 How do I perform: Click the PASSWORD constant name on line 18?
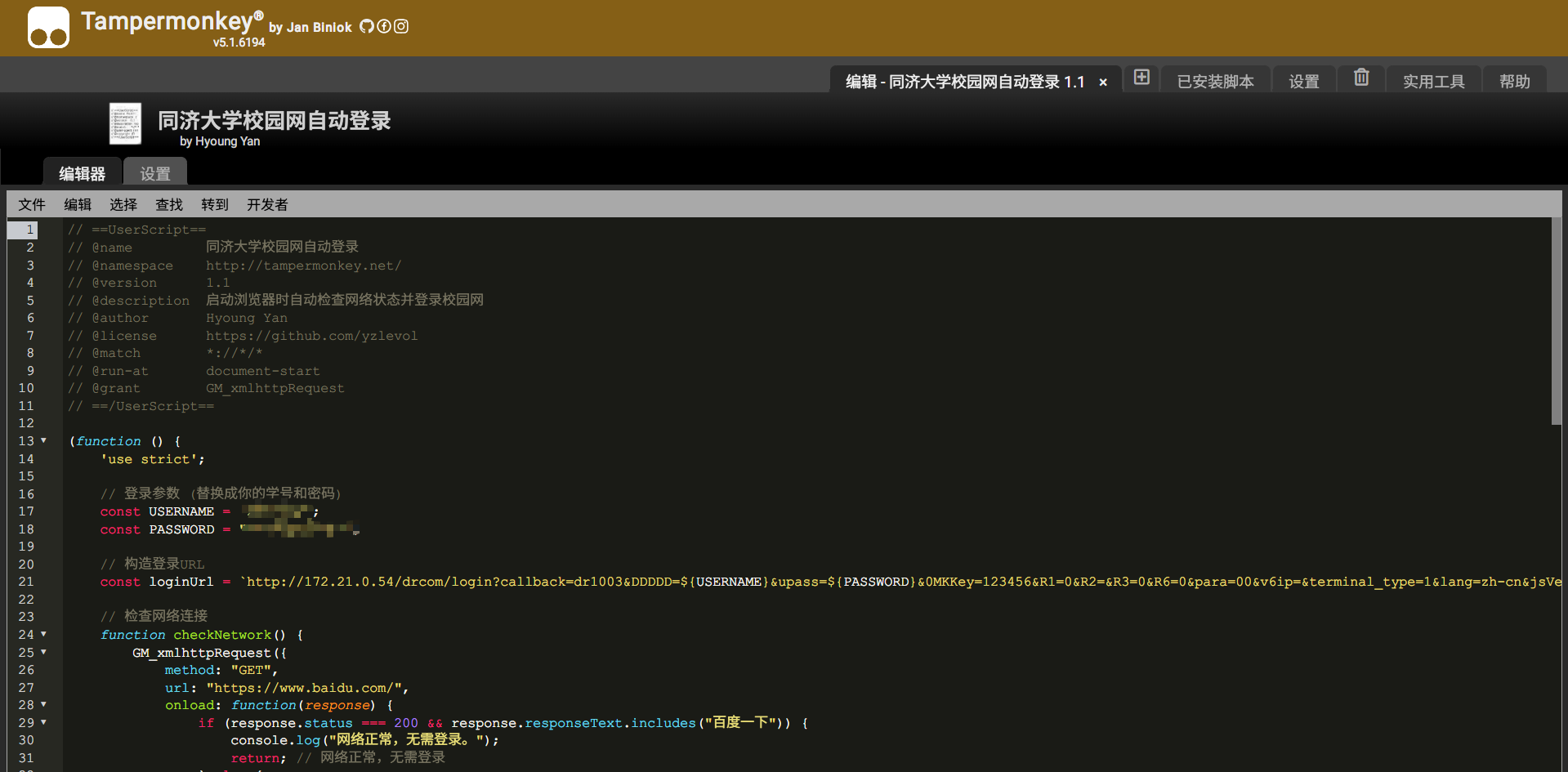[181, 529]
